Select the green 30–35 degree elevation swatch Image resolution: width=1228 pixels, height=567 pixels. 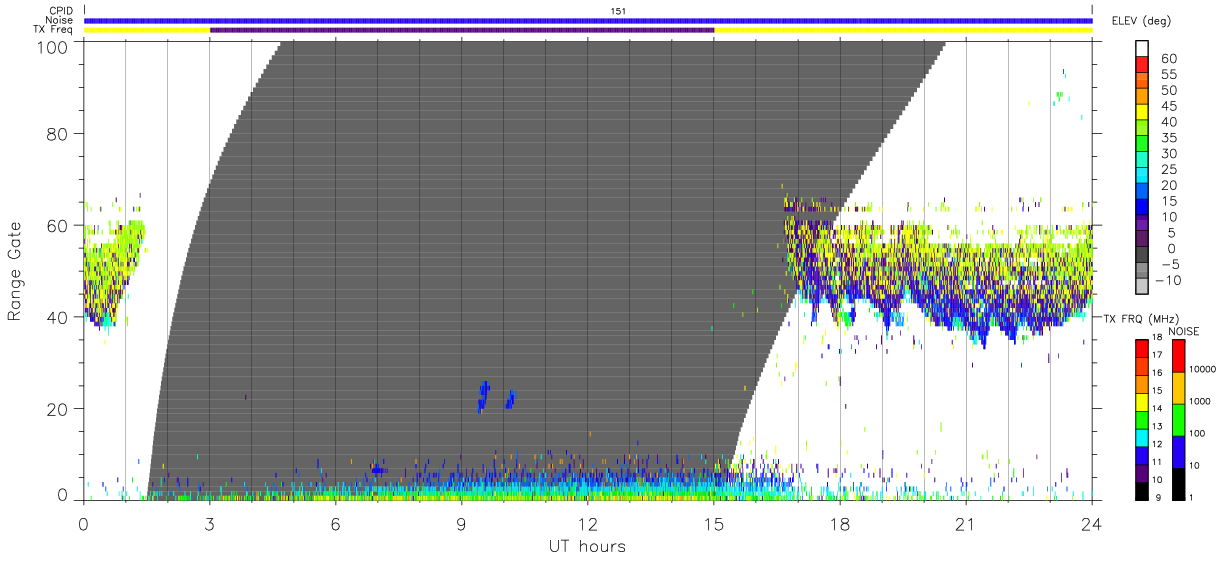[1143, 142]
